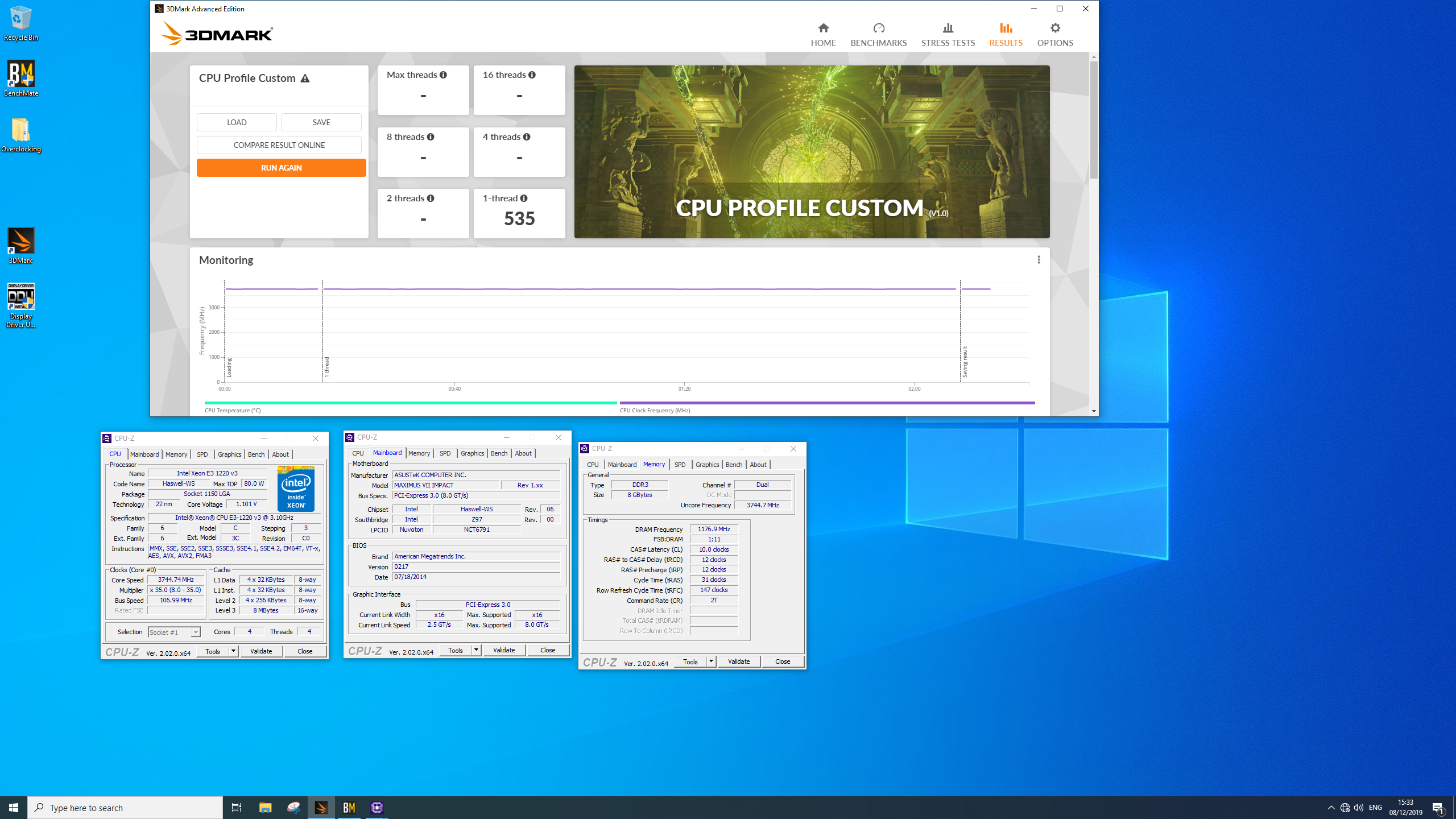Viewport: 1456px width, 819px height.
Task: Open Task View on the taskbar
Action: (237, 808)
